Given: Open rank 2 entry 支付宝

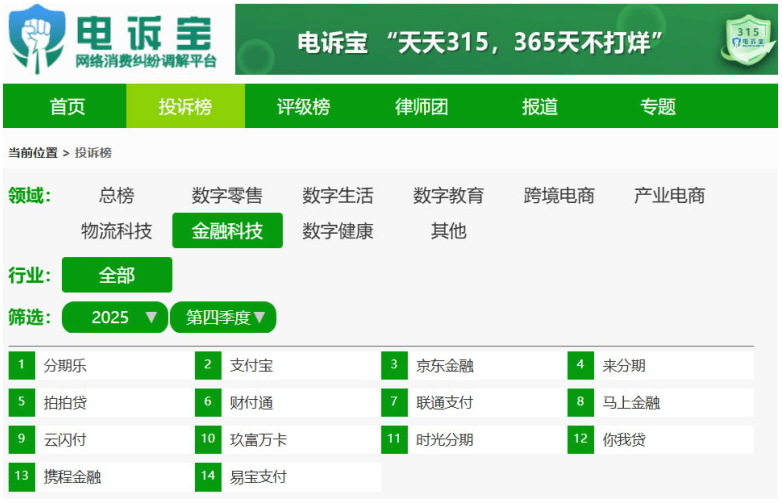Looking at the screenshot, I should pos(288,365).
